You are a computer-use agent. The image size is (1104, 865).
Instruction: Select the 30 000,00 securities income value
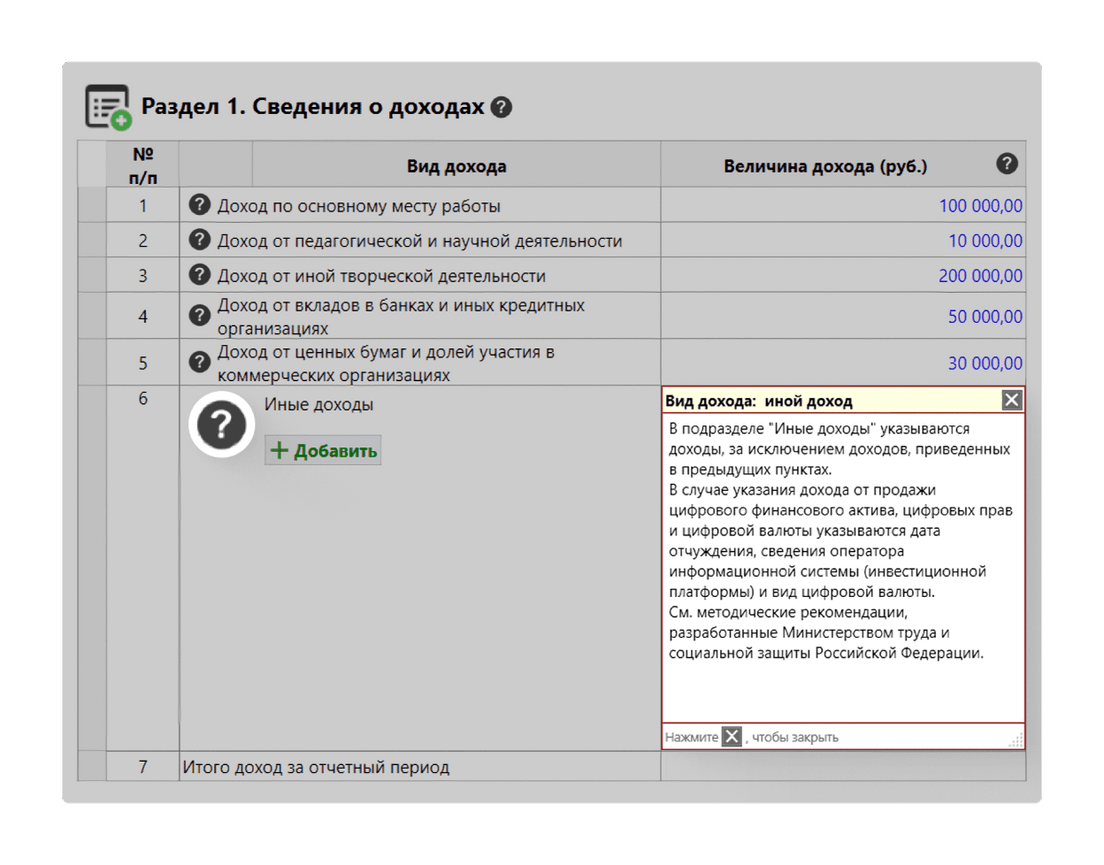984,363
